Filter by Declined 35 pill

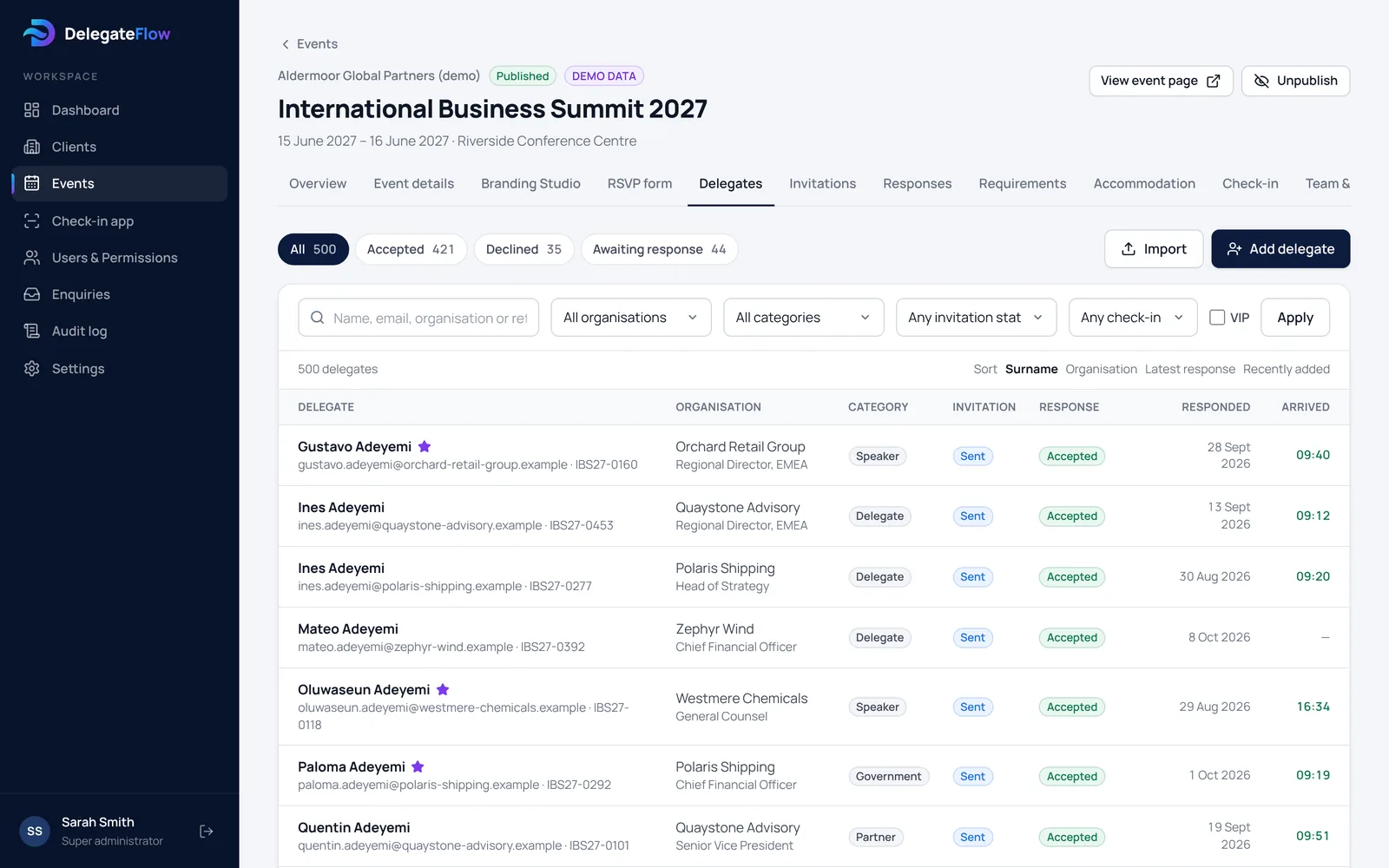523,249
